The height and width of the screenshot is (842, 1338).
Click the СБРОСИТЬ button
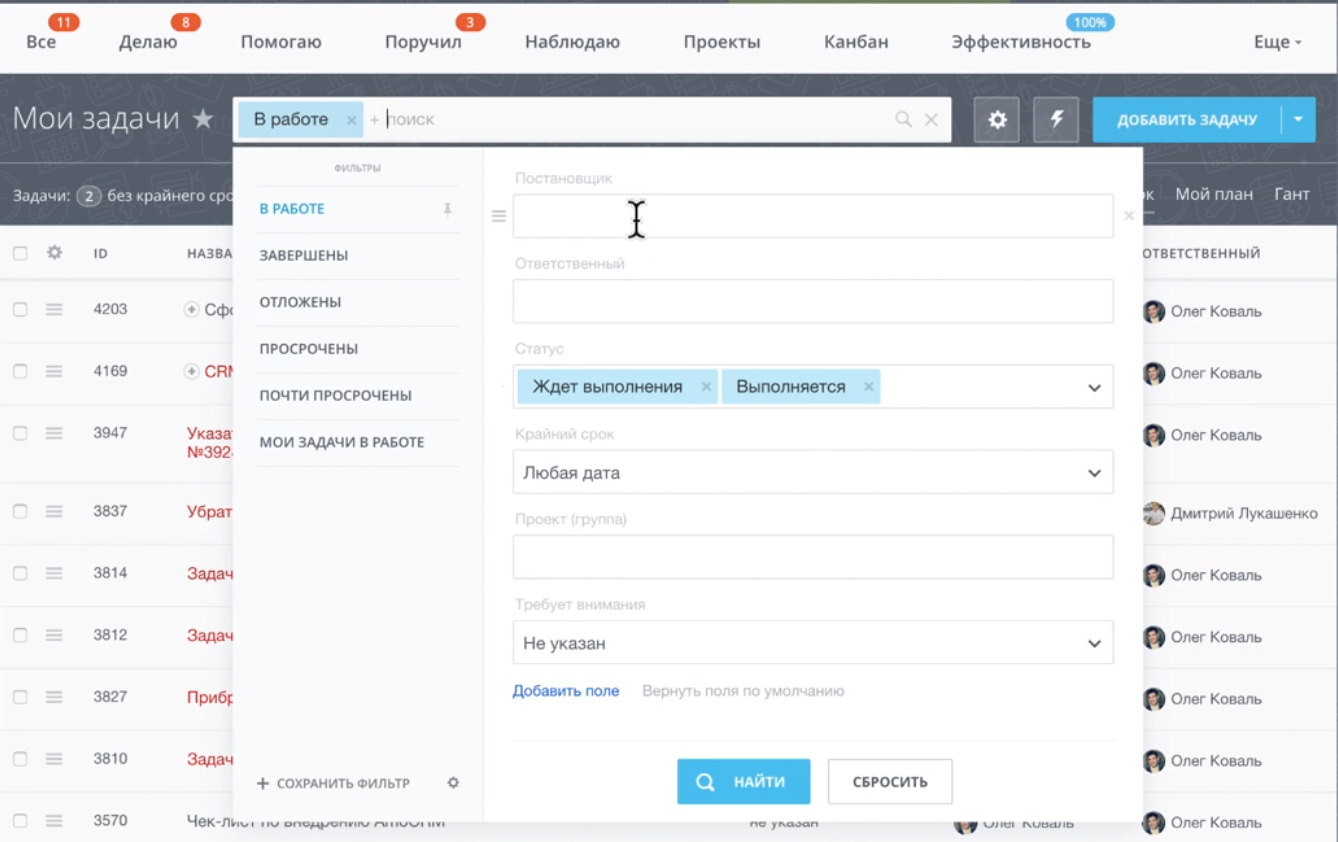(890, 782)
